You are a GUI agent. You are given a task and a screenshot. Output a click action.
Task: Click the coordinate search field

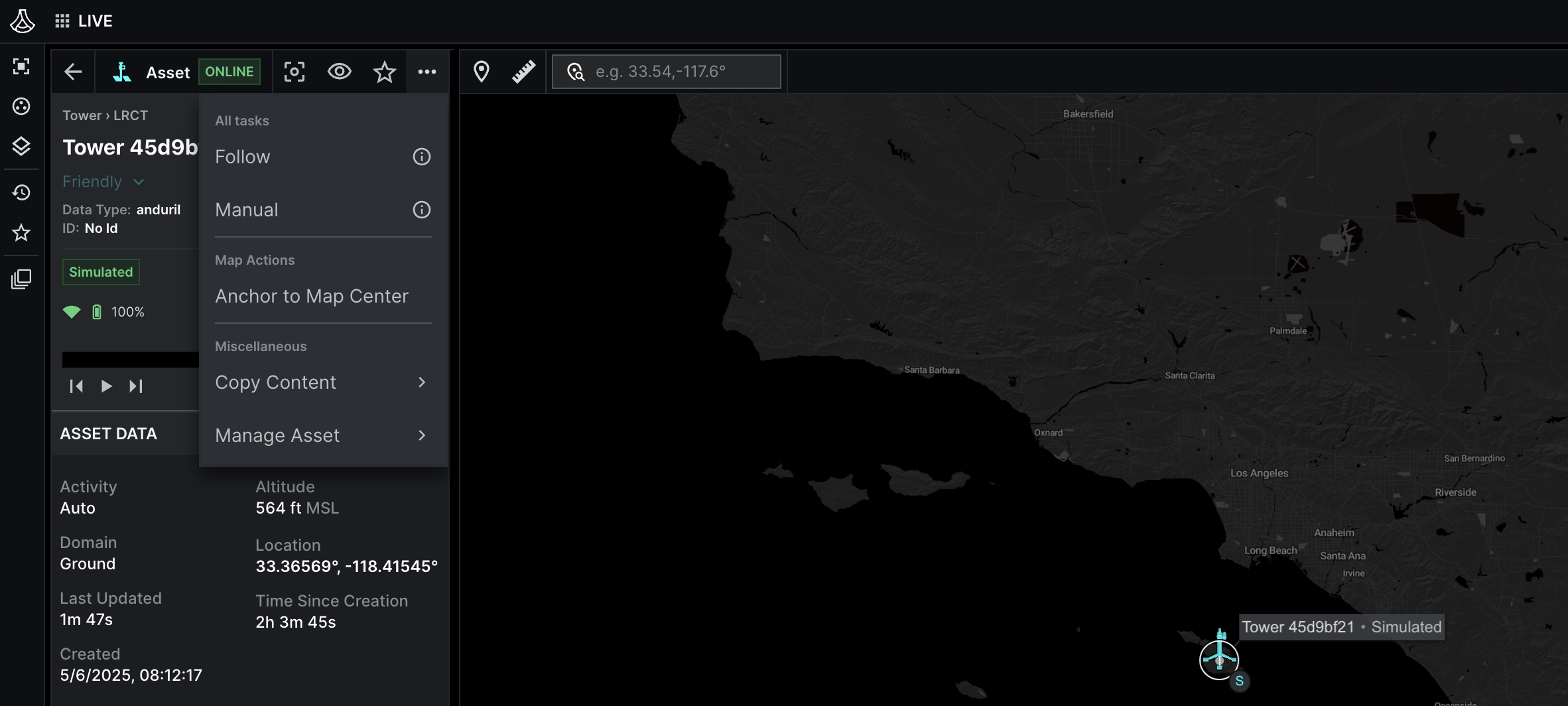click(x=666, y=71)
